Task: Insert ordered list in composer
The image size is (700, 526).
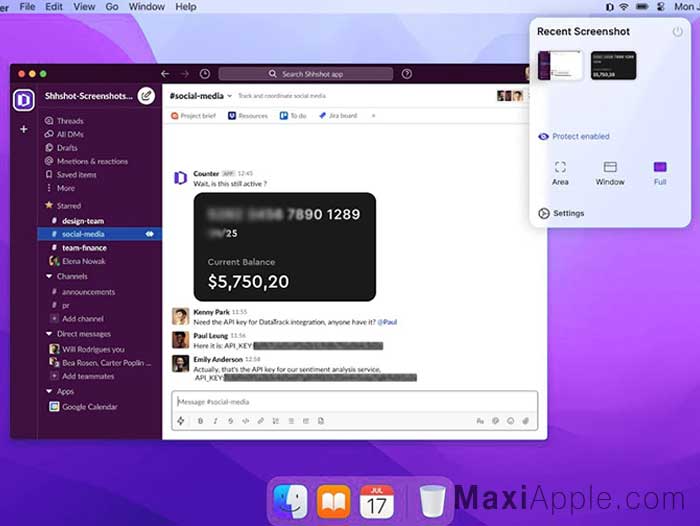Action: coord(276,421)
